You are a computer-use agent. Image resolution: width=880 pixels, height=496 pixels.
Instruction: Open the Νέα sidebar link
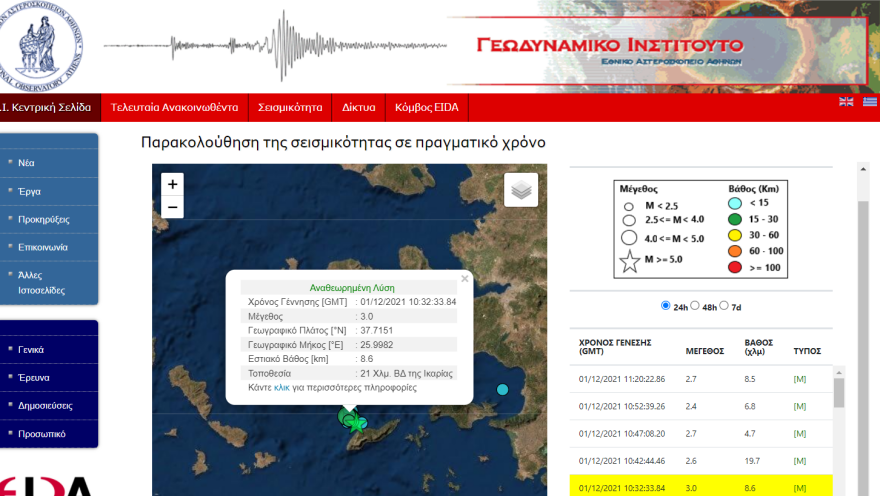point(26,163)
